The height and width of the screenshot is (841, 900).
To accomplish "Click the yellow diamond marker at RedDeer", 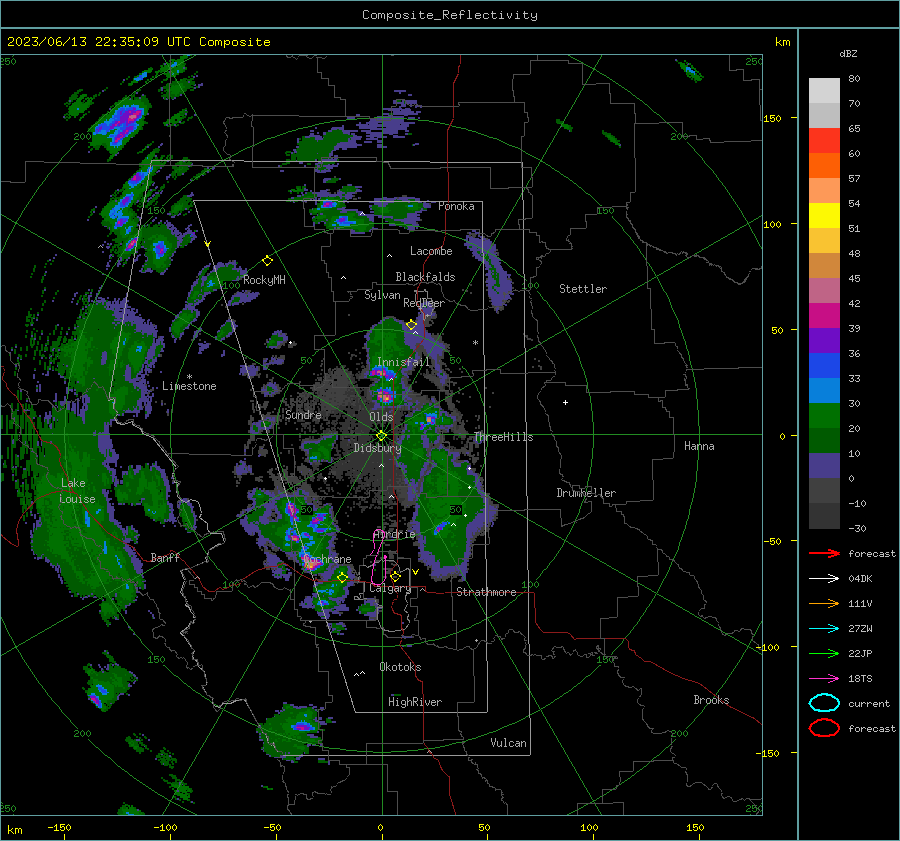I will pyautogui.click(x=411, y=325).
